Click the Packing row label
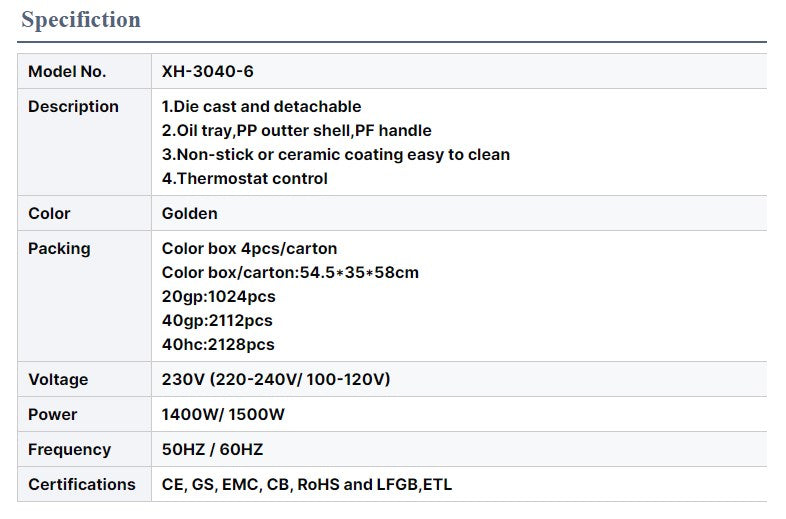The image size is (786, 519). click(x=59, y=248)
